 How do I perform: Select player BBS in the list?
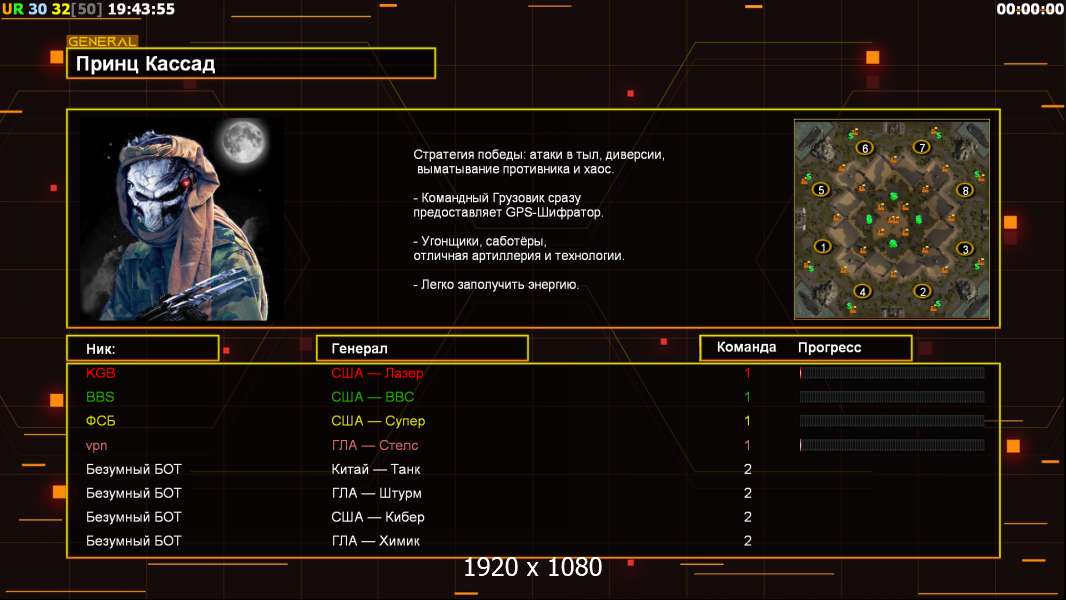click(x=100, y=397)
